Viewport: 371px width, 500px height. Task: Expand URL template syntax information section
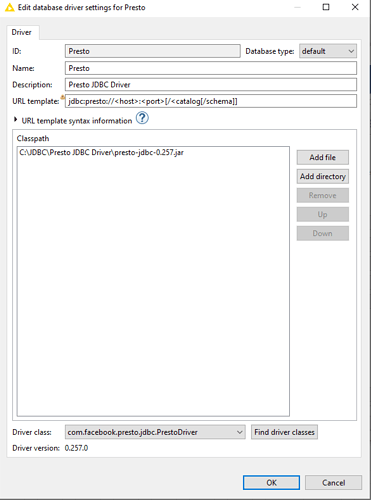pyautogui.click(x=15, y=119)
